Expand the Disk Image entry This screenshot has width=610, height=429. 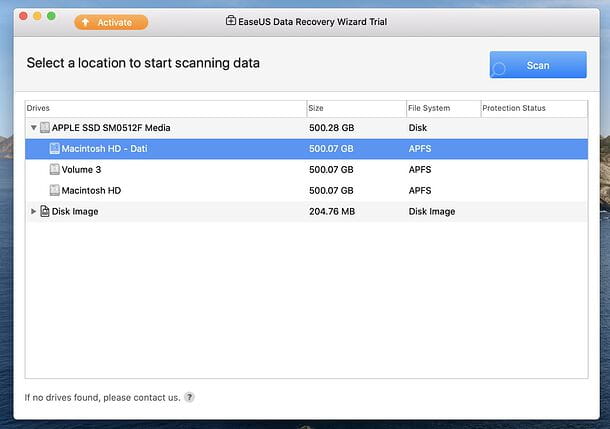(x=33, y=211)
